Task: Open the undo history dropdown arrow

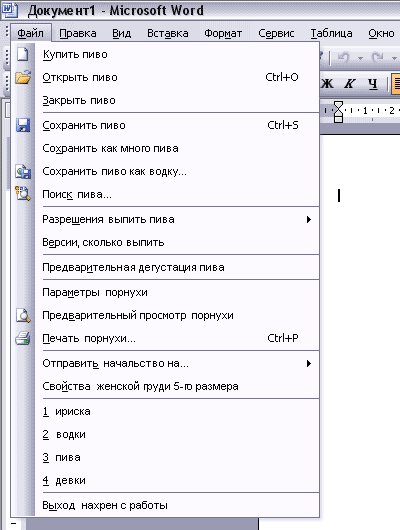Action: tap(360, 58)
